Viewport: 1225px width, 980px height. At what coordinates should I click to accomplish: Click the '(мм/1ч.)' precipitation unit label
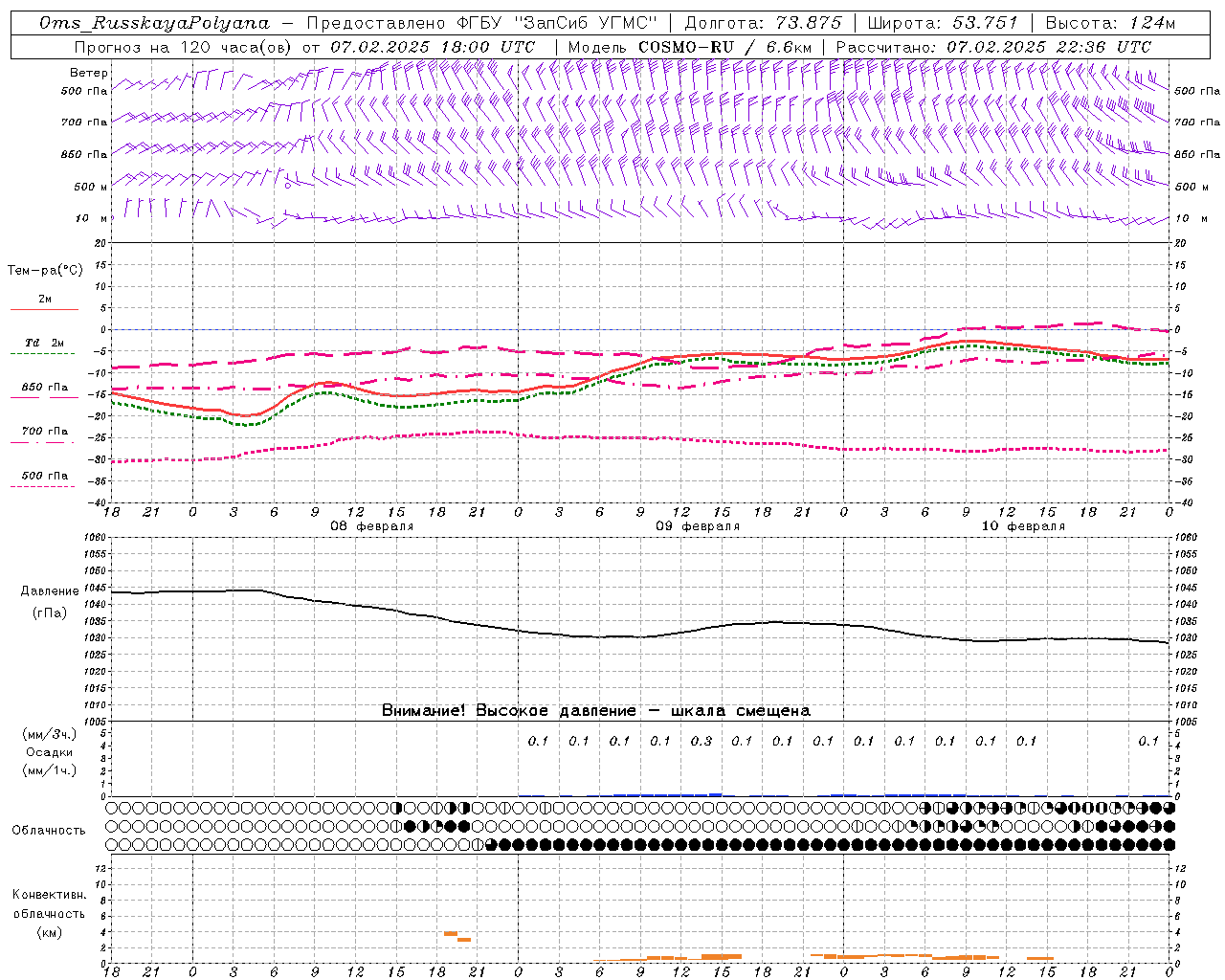[x=50, y=770]
